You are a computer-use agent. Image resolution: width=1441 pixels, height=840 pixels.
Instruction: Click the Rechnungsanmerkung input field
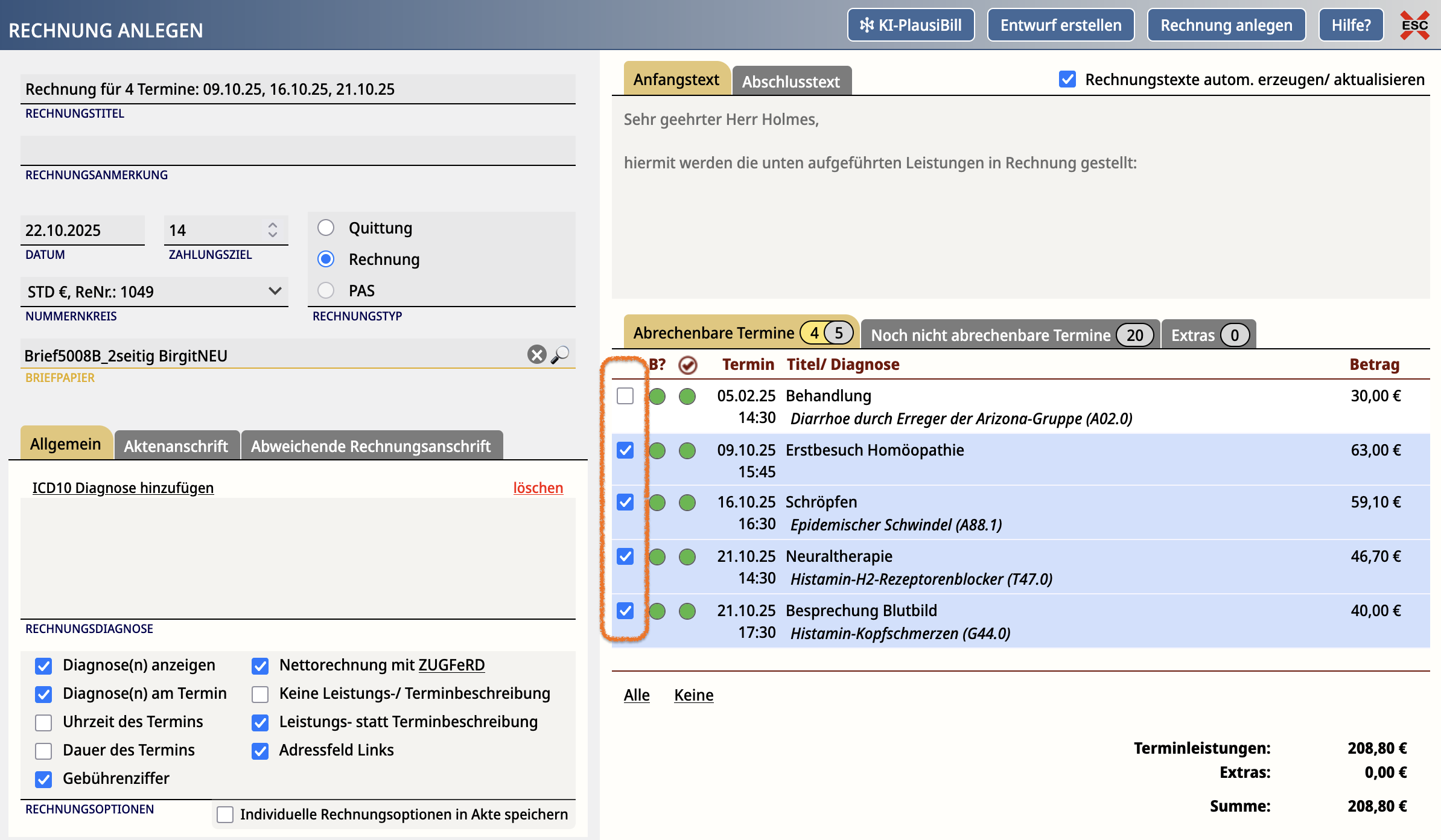pos(297,151)
